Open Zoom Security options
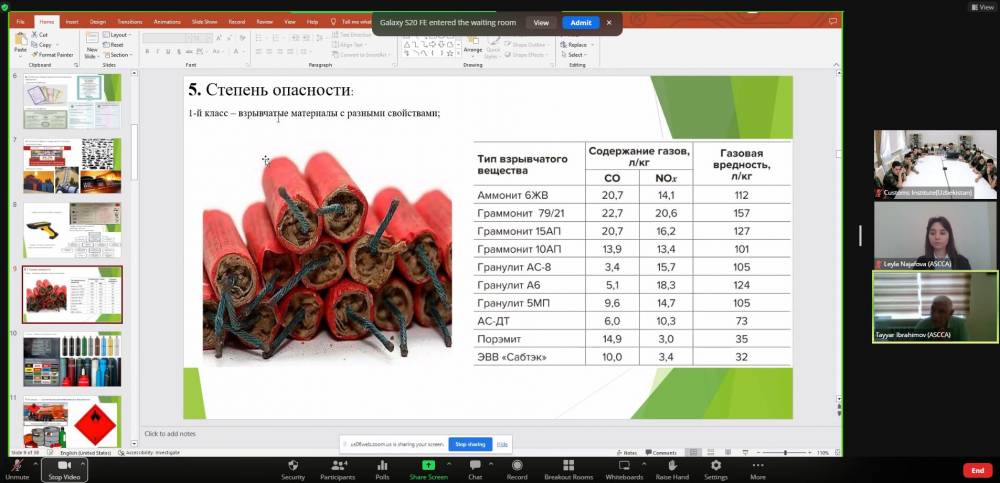This screenshot has height=483, width=1000. [x=293, y=470]
